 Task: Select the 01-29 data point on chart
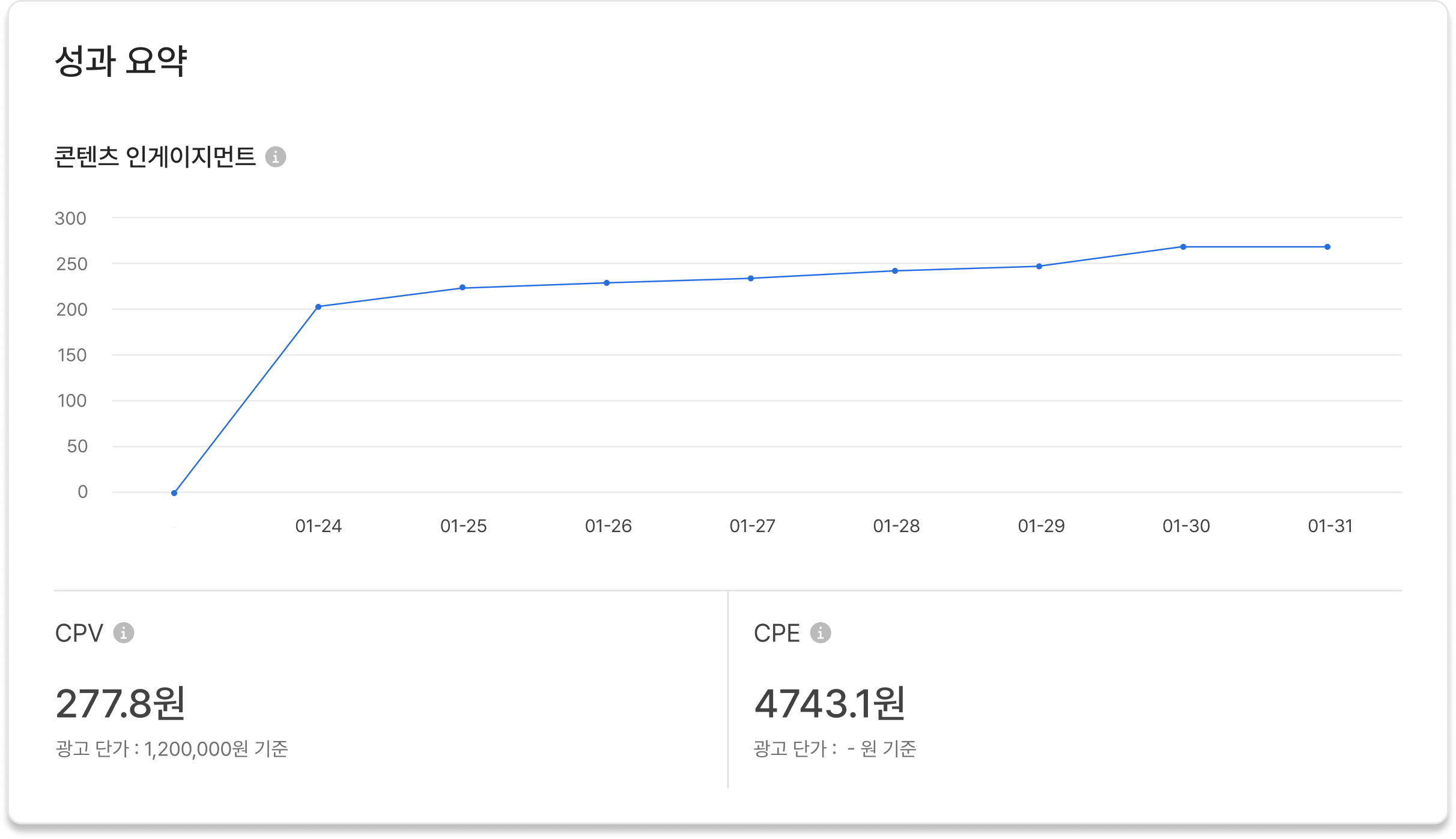1039,266
